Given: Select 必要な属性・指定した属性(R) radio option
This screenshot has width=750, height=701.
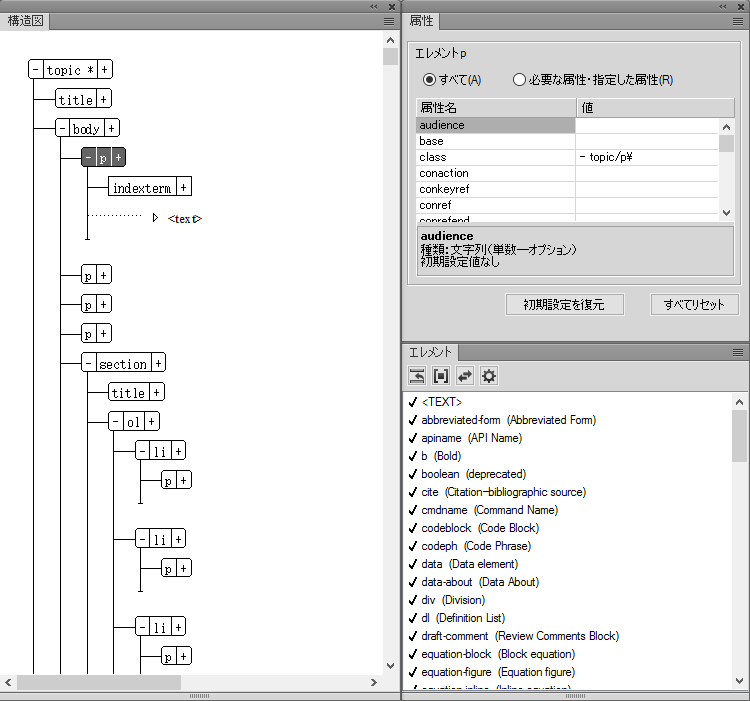Looking at the screenshot, I should coord(519,80).
